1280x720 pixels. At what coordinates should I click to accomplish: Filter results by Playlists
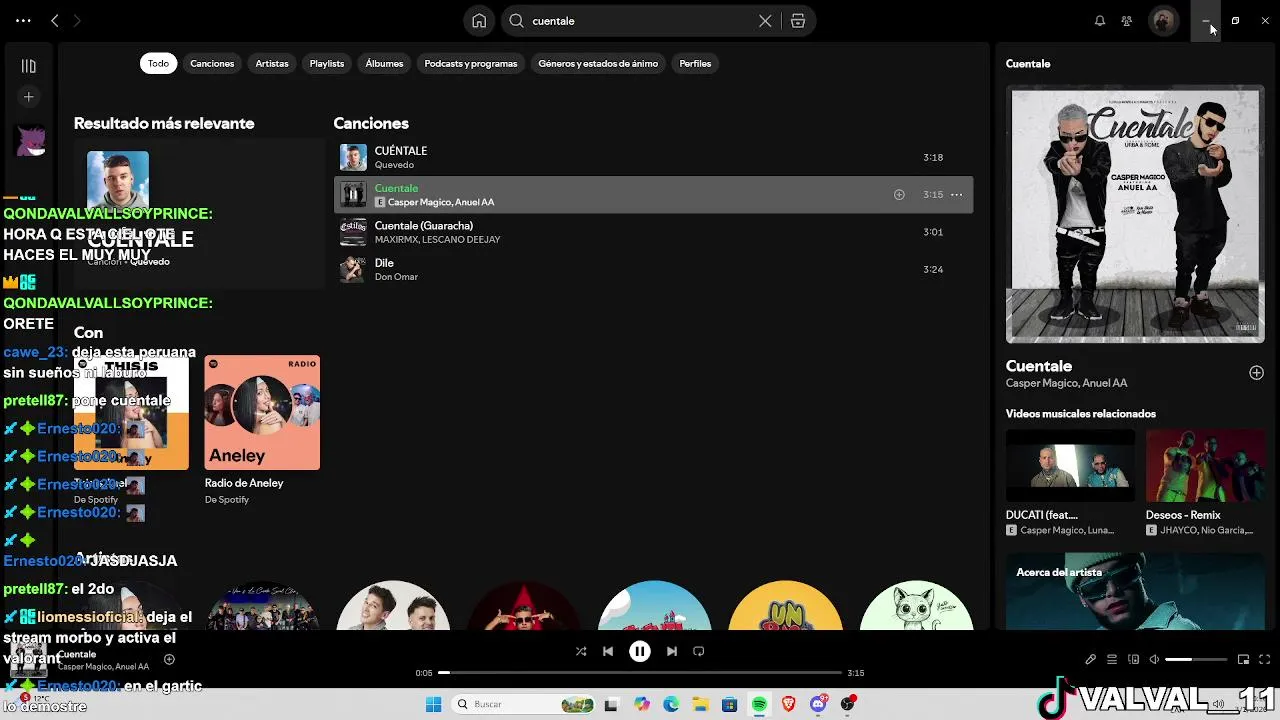coord(327,63)
